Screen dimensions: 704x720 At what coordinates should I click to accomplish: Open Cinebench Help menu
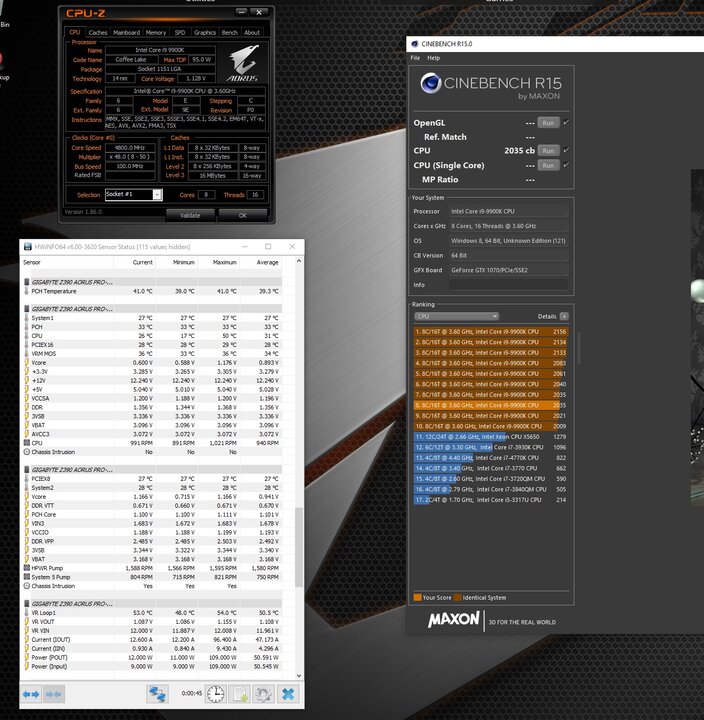[x=433, y=58]
